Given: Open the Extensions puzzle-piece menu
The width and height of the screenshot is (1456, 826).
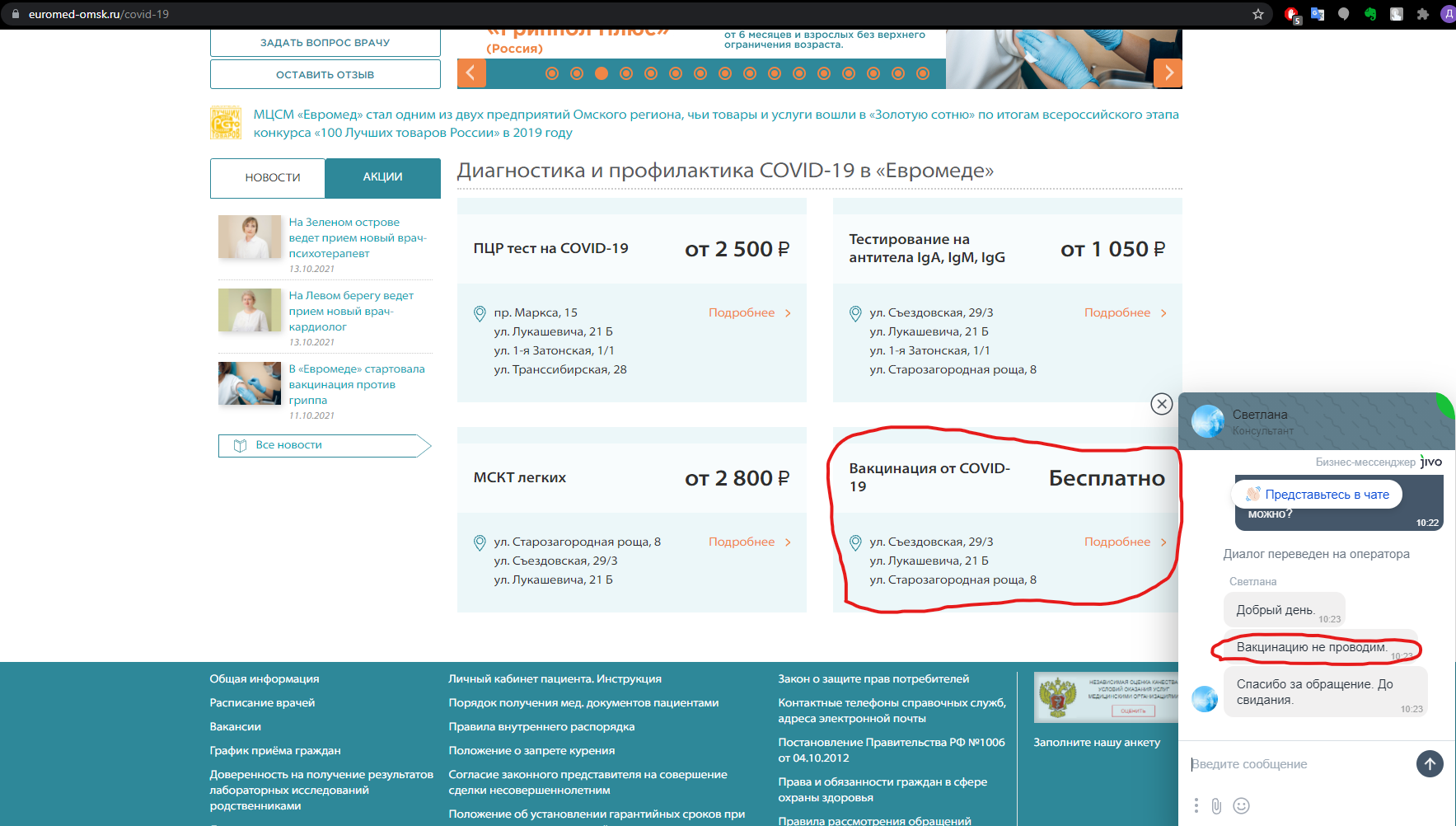Looking at the screenshot, I should click(1423, 14).
